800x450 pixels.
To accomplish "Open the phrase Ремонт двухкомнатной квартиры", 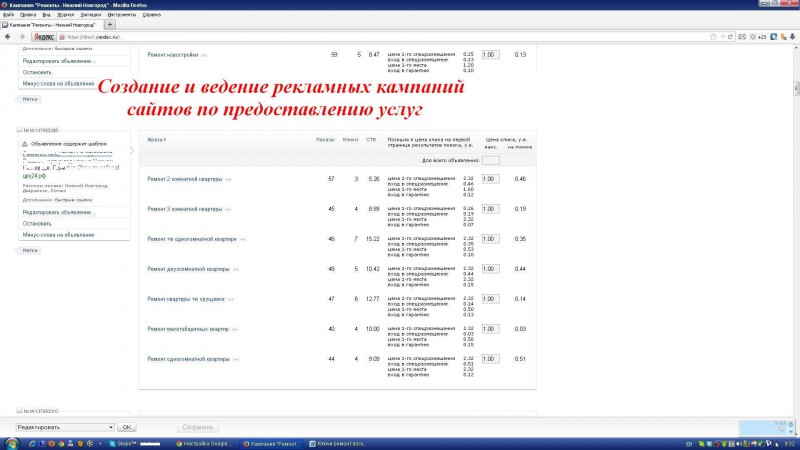I will 188,269.
